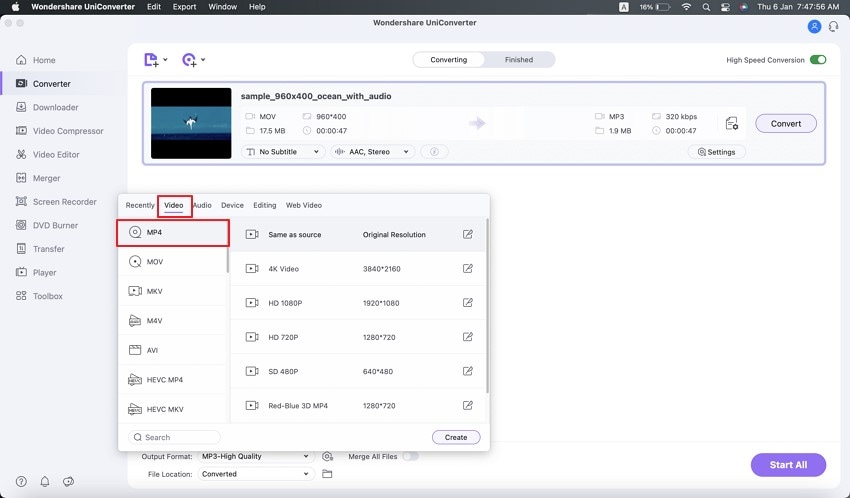850x498 pixels.
Task: Open Video Editor from sidebar
Action: point(48,154)
